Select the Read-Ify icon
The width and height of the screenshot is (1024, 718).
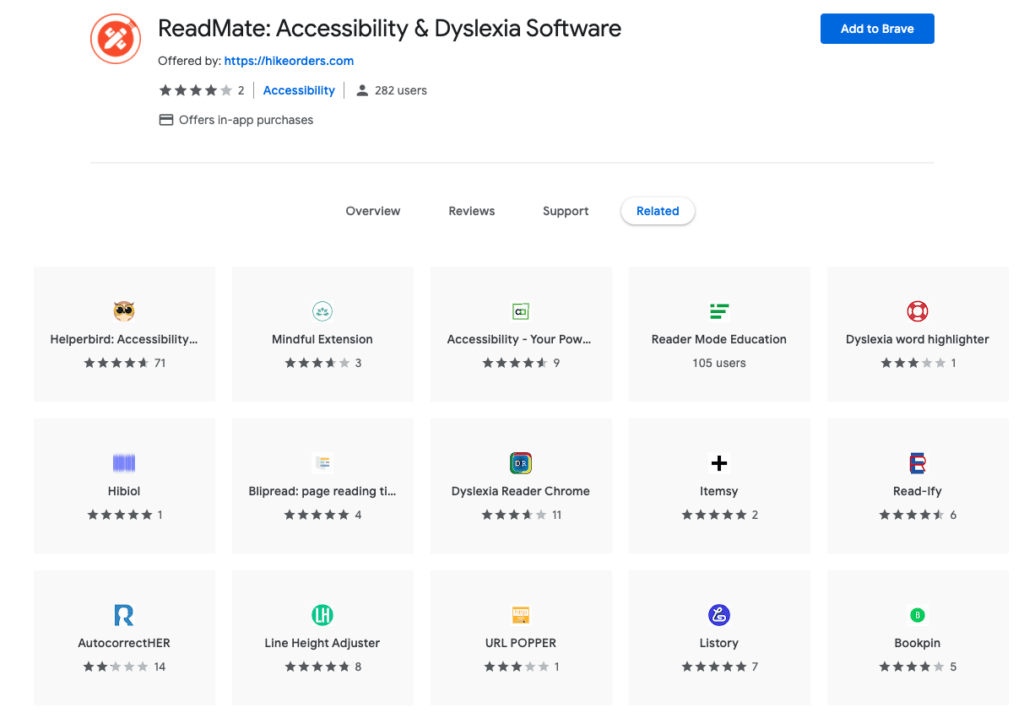tap(917, 463)
